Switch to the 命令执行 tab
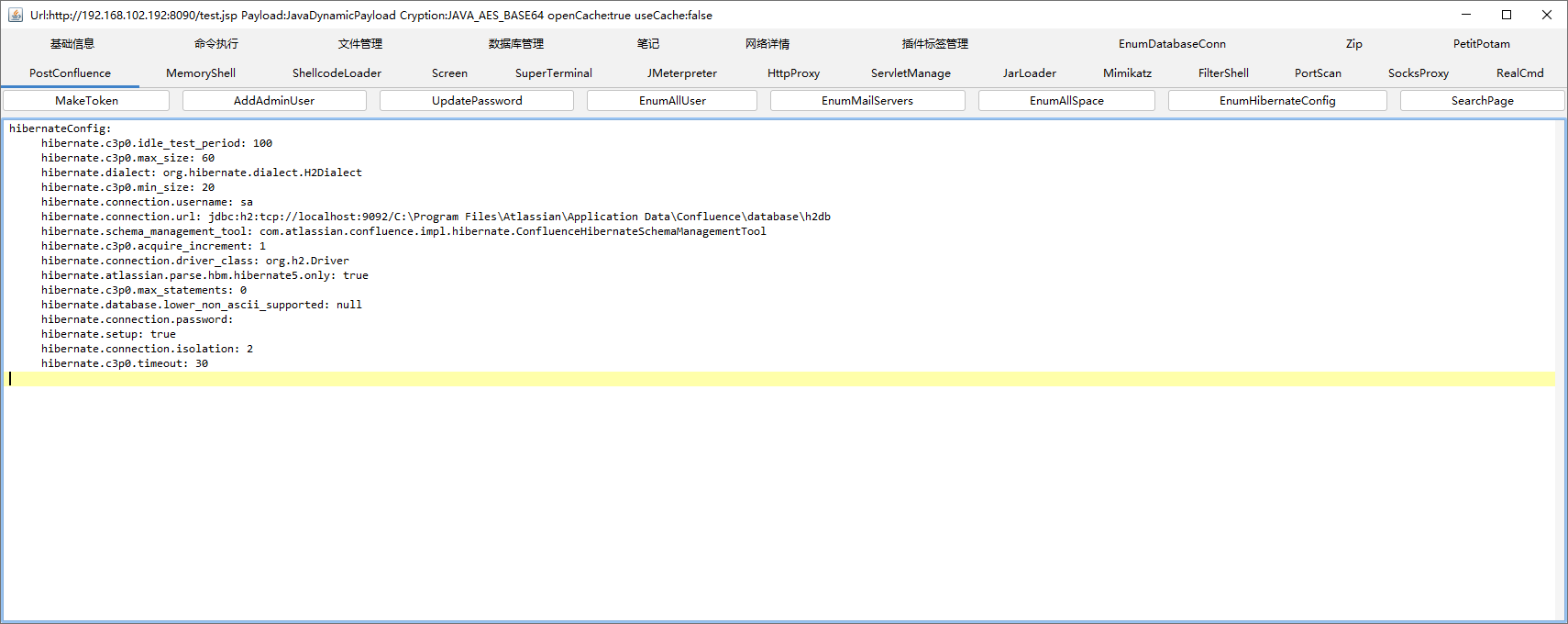The image size is (1568, 624). point(215,44)
